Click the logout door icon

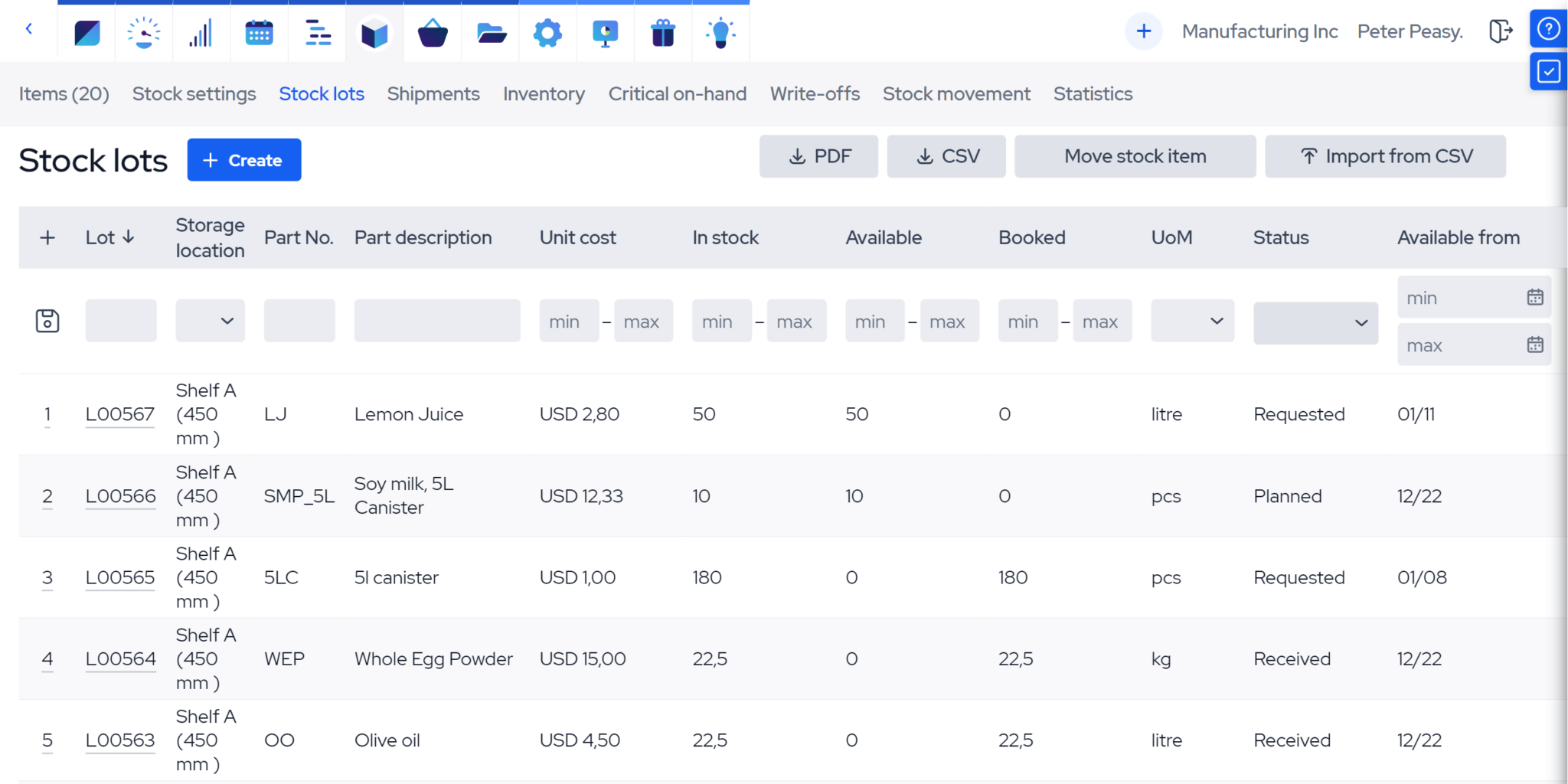(x=1501, y=31)
